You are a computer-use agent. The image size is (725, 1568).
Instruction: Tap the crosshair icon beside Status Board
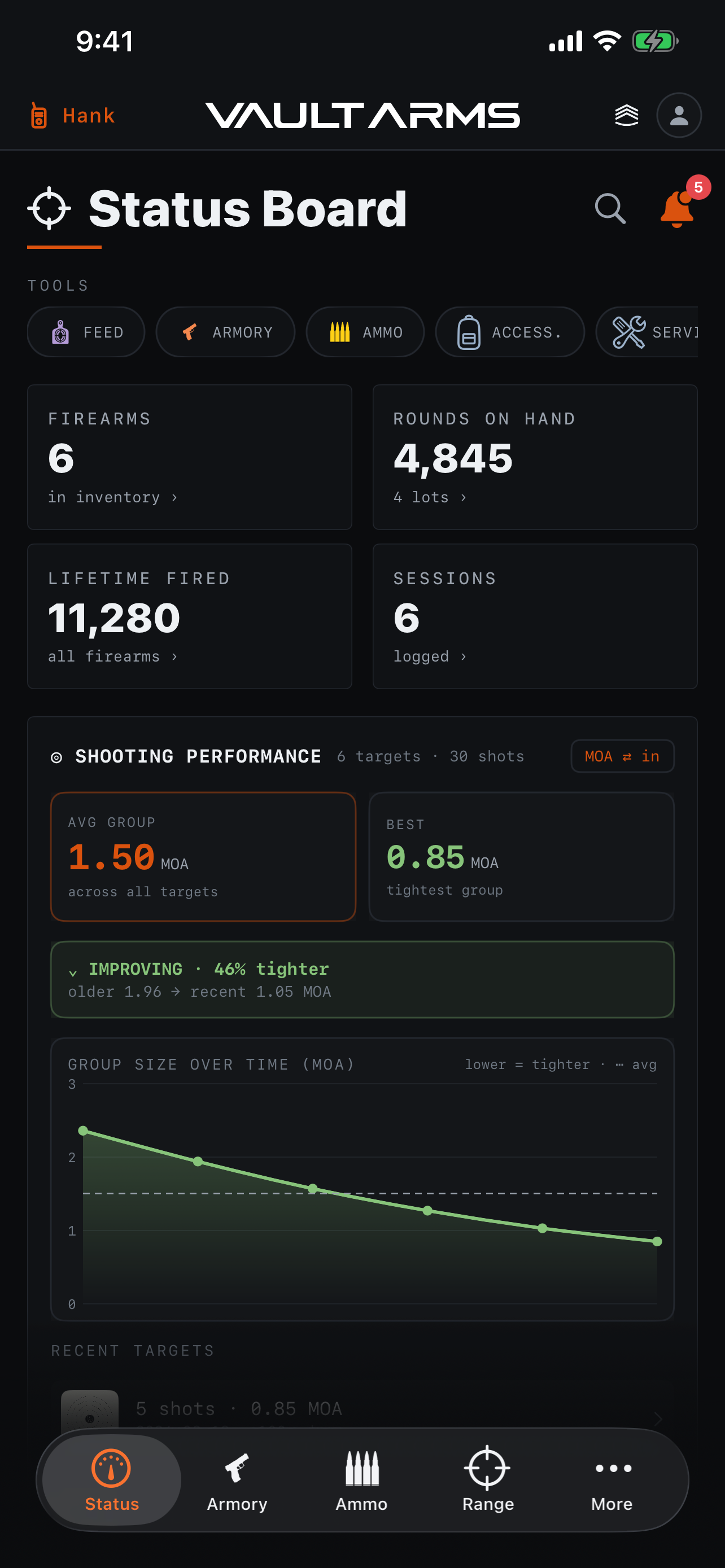click(x=49, y=208)
